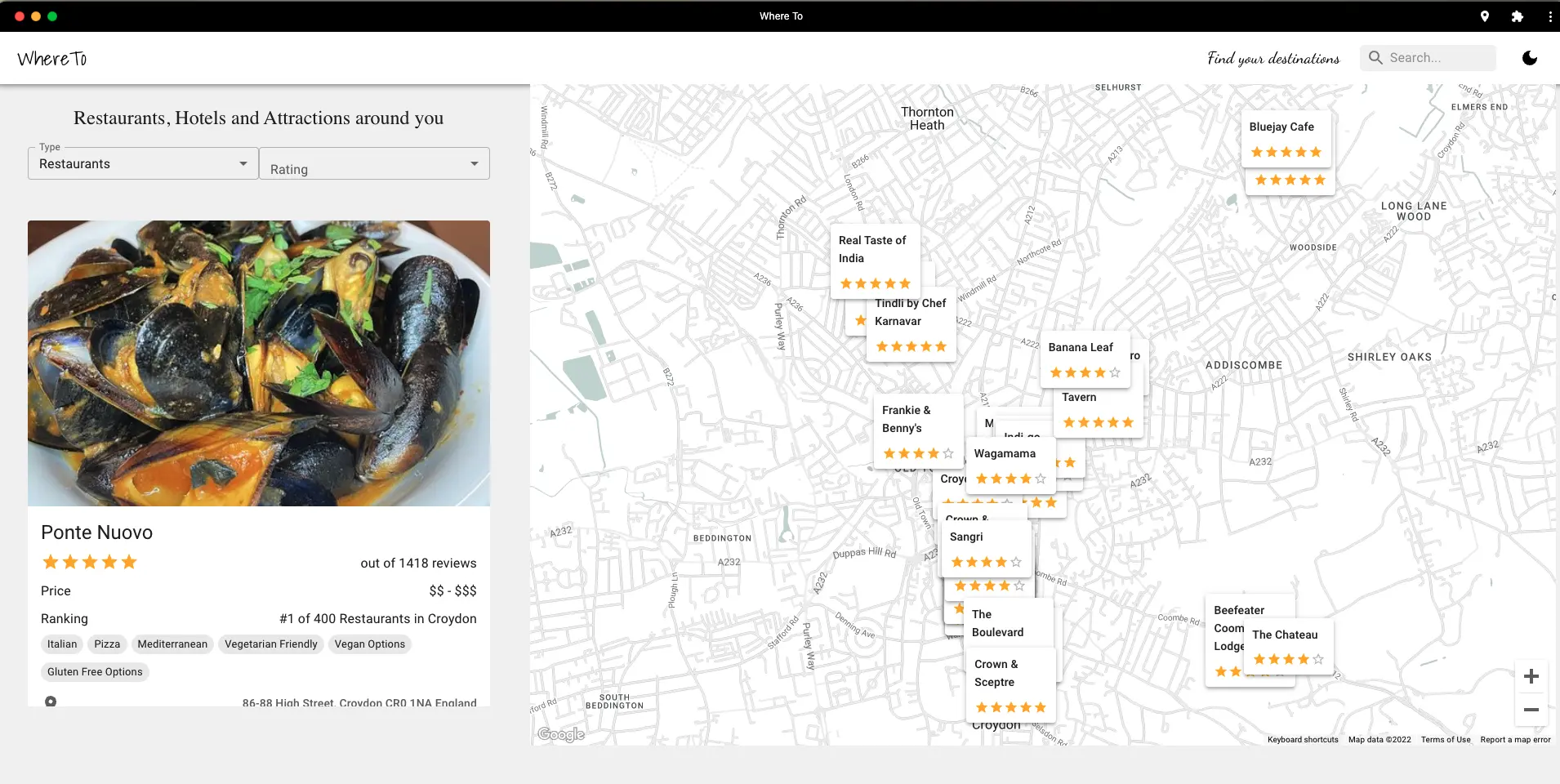
Task: Select the Gluten Free Options chip
Action: (95, 672)
